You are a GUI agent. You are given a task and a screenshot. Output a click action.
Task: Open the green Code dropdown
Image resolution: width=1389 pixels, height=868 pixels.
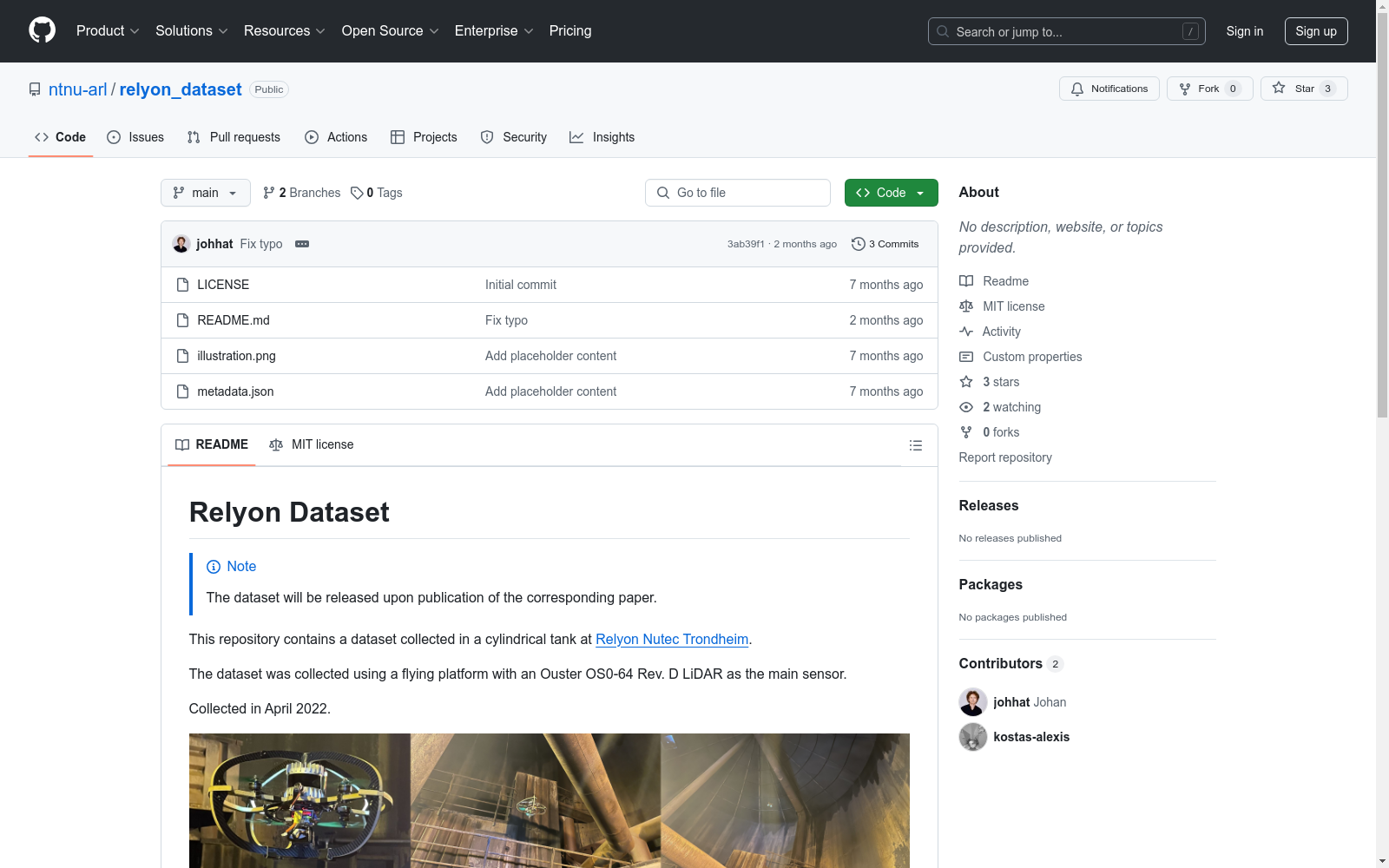click(892, 193)
